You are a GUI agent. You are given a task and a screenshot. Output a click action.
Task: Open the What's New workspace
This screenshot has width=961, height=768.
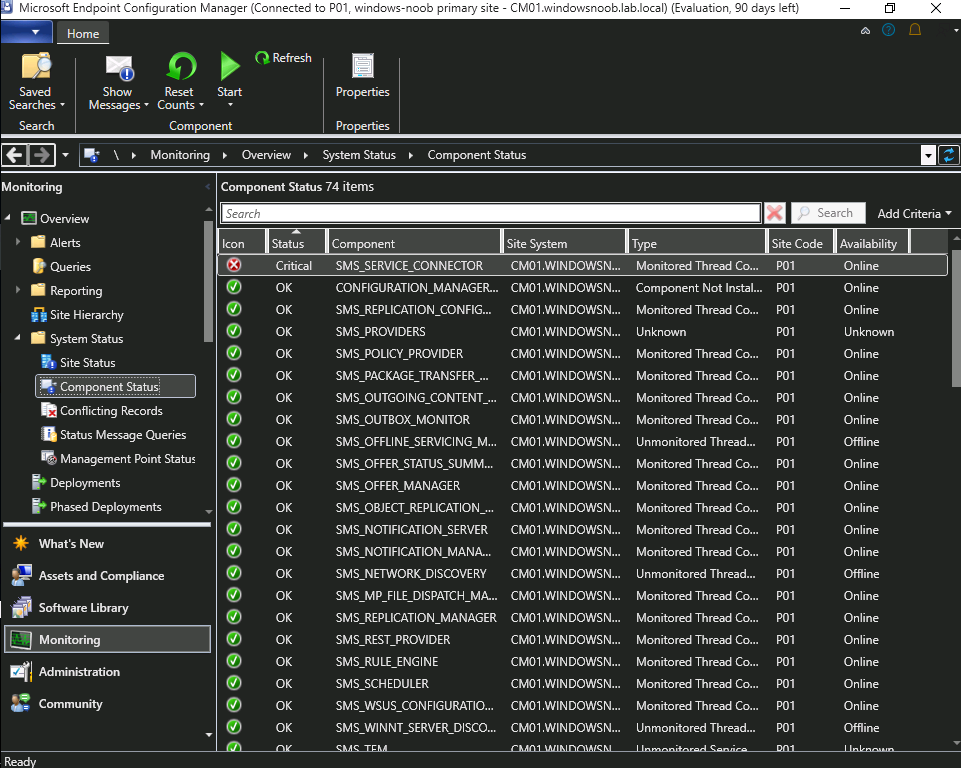coord(71,544)
